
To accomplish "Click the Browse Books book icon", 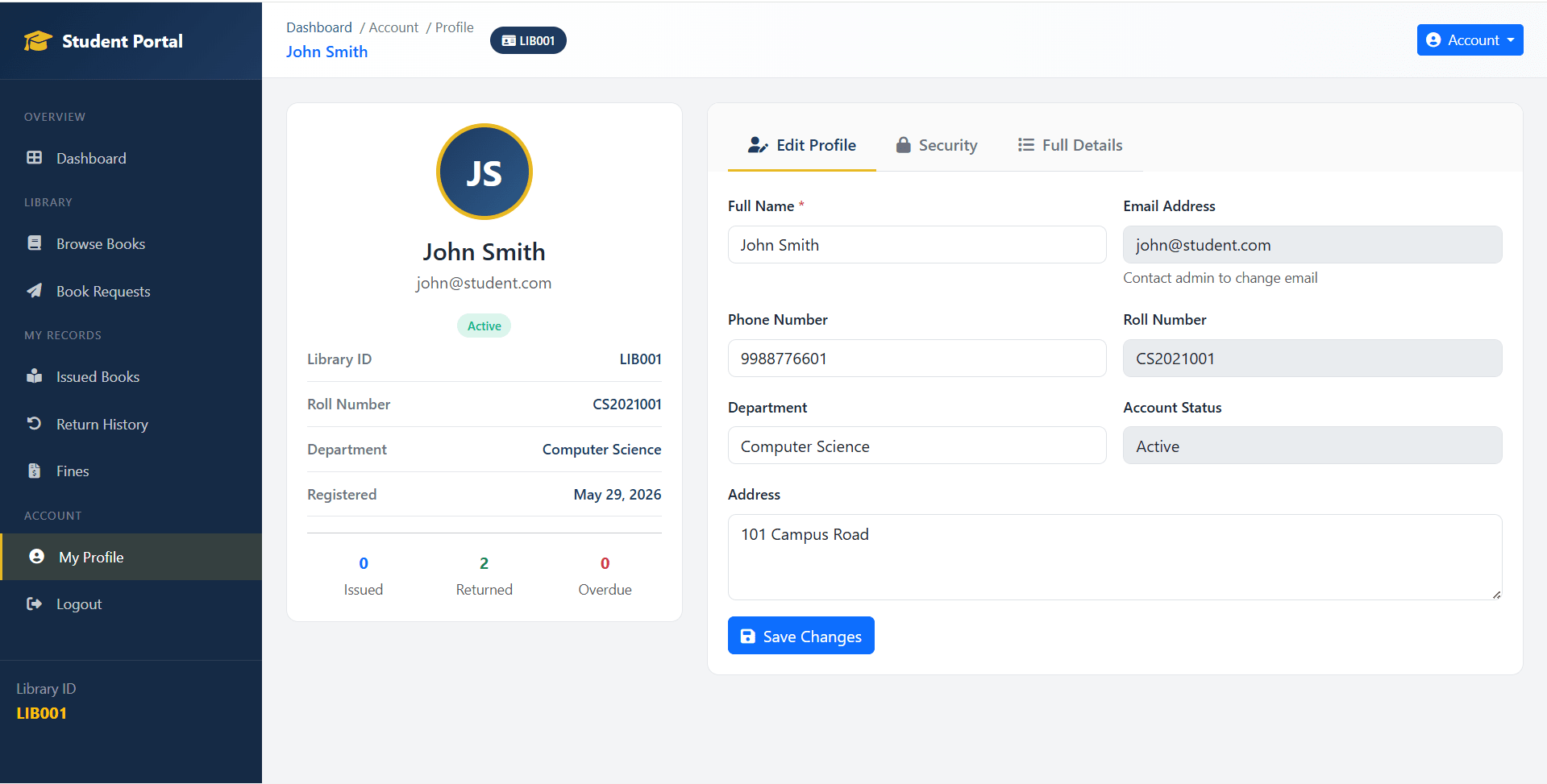I will pos(34,243).
